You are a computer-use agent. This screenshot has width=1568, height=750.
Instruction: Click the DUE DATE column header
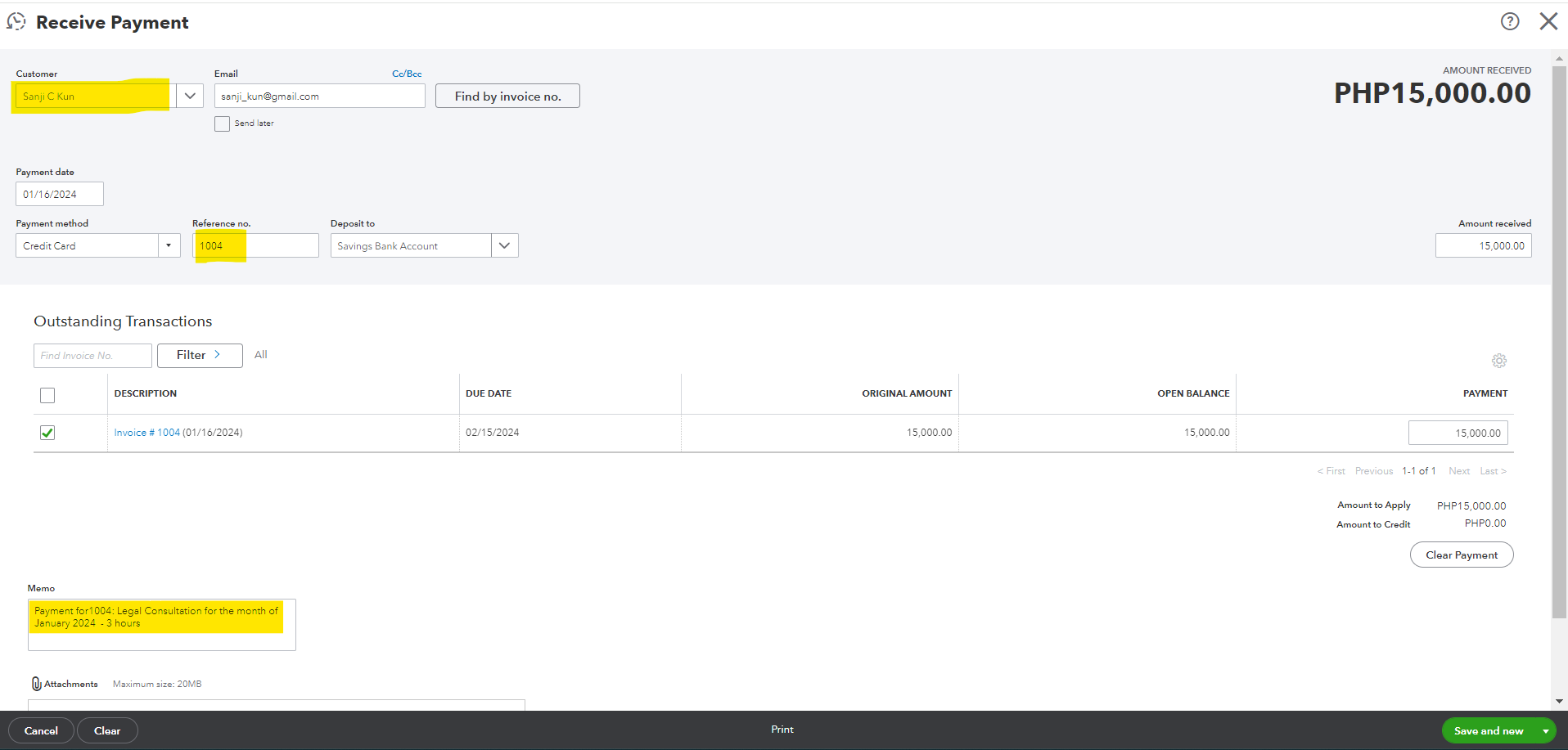[x=489, y=393]
